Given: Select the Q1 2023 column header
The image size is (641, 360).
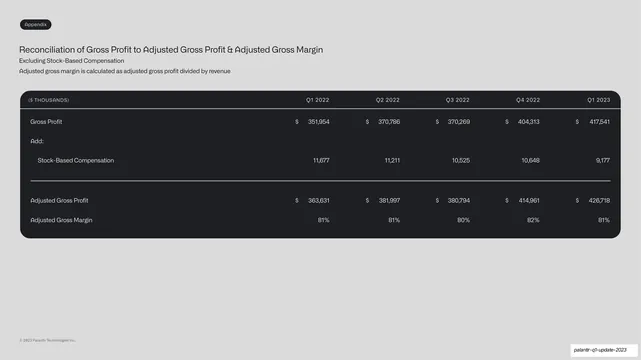Looking at the screenshot, I should [x=598, y=100].
